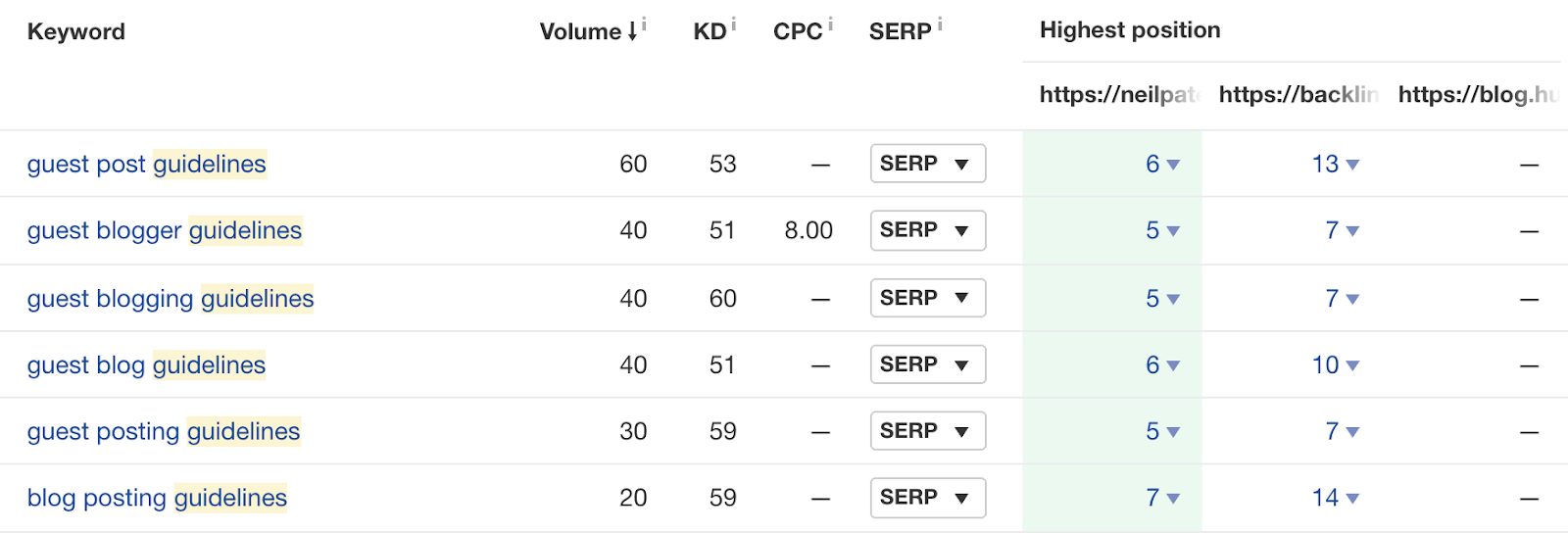Open the 'guest blogger guidelines' keyword link
This screenshot has height=533, width=1568.
tap(165, 230)
